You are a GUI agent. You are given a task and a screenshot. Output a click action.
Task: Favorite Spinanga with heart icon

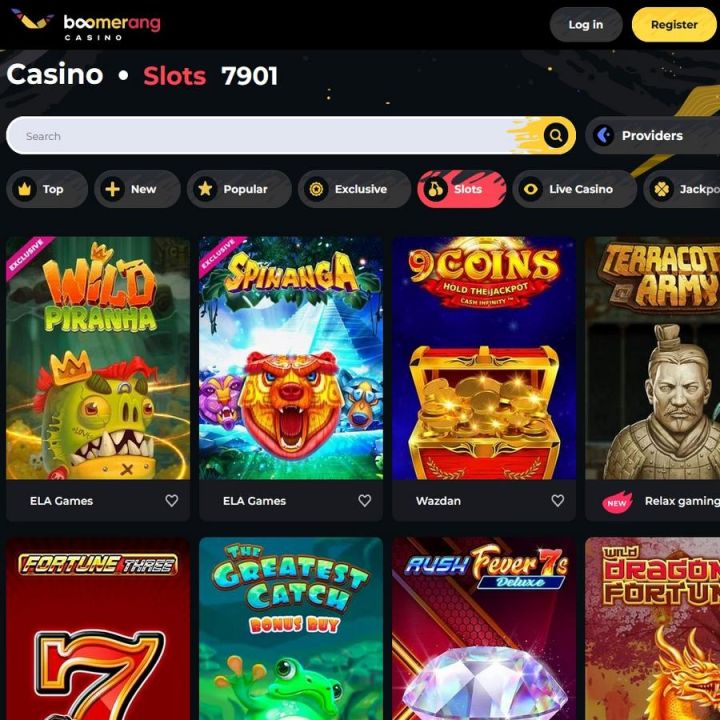point(365,501)
